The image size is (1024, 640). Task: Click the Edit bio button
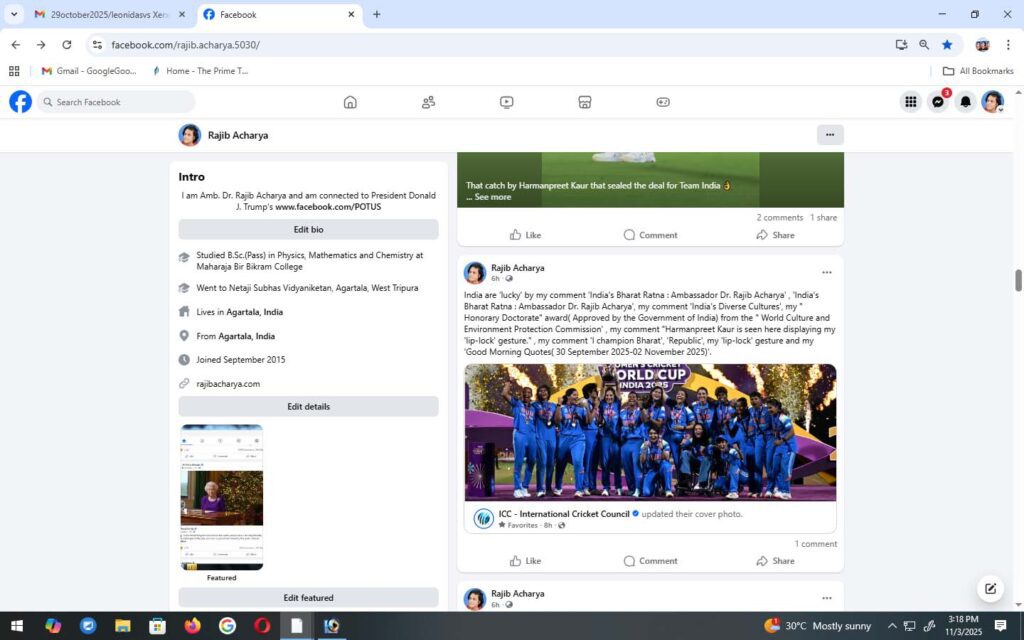pyautogui.click(x=308, y=230)
